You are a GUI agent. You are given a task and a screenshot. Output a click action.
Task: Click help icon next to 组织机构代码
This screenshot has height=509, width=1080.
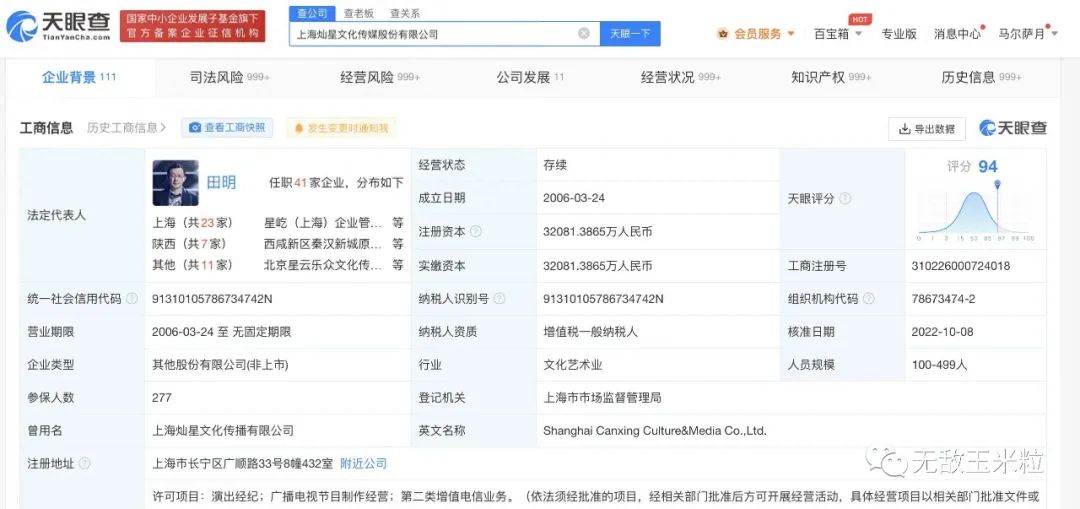(x=869, y=298)
